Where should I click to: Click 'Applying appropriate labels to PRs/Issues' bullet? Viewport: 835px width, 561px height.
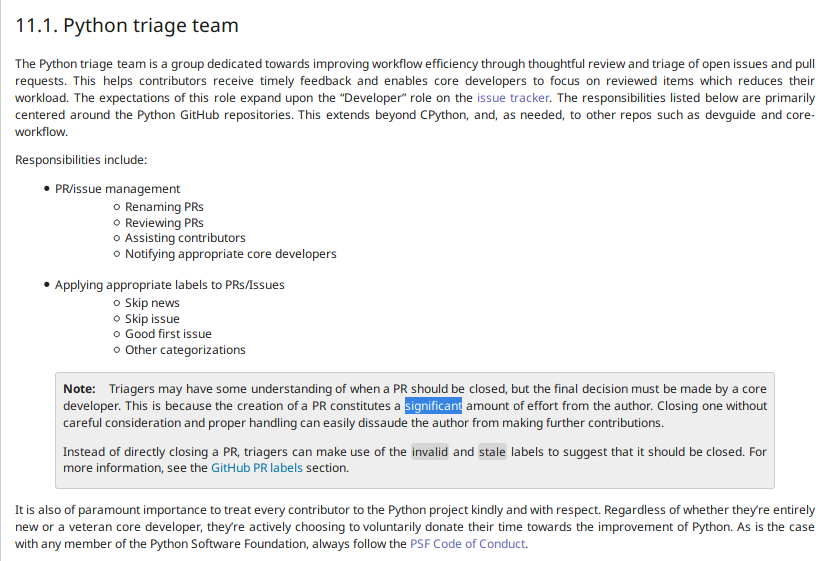(x=169, y=285)
